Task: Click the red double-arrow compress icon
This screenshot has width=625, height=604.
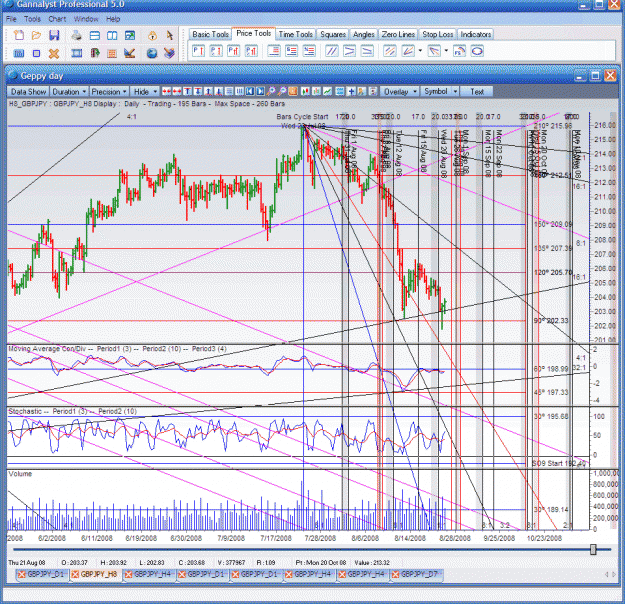Action: point(167,92)
